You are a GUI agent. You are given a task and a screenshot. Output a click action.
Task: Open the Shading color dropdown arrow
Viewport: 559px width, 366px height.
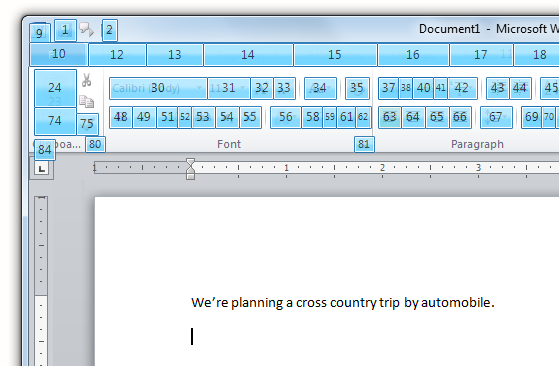click(x=549, y=117)
